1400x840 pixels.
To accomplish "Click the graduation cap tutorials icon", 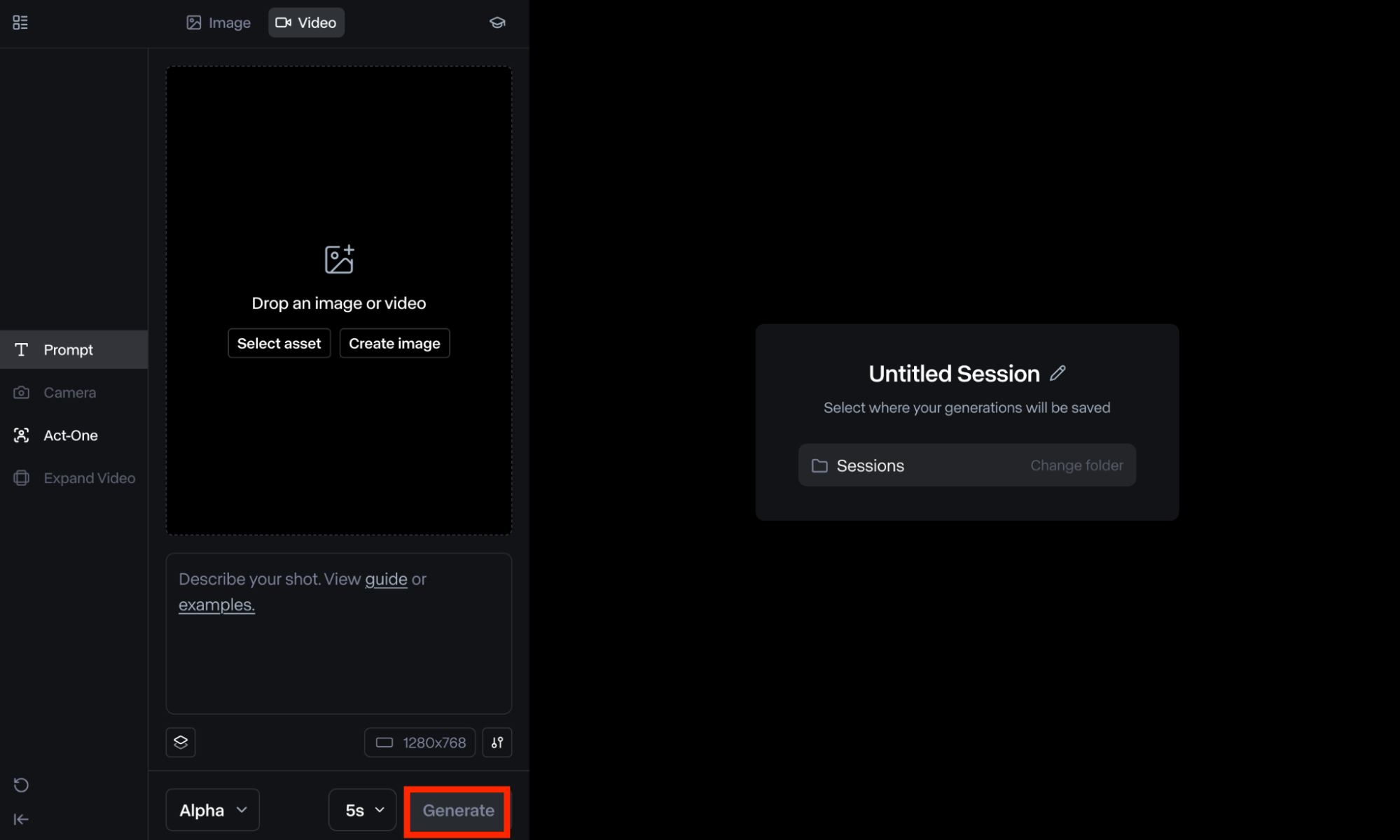I will point(497,22).
